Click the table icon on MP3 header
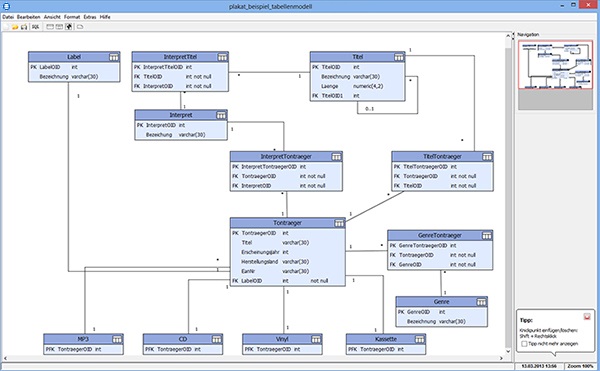This screenshot has height=371, width=600. pyautogui.click(x=117, y=339)
